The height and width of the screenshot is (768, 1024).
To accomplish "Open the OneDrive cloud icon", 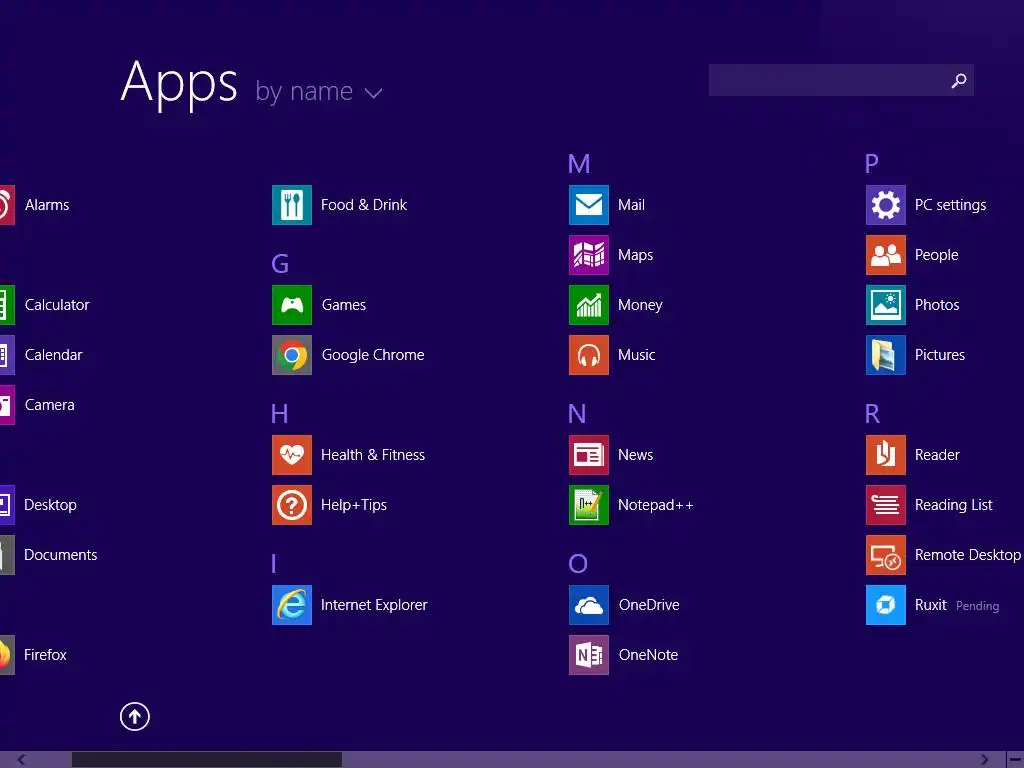I will coord(588,605).
